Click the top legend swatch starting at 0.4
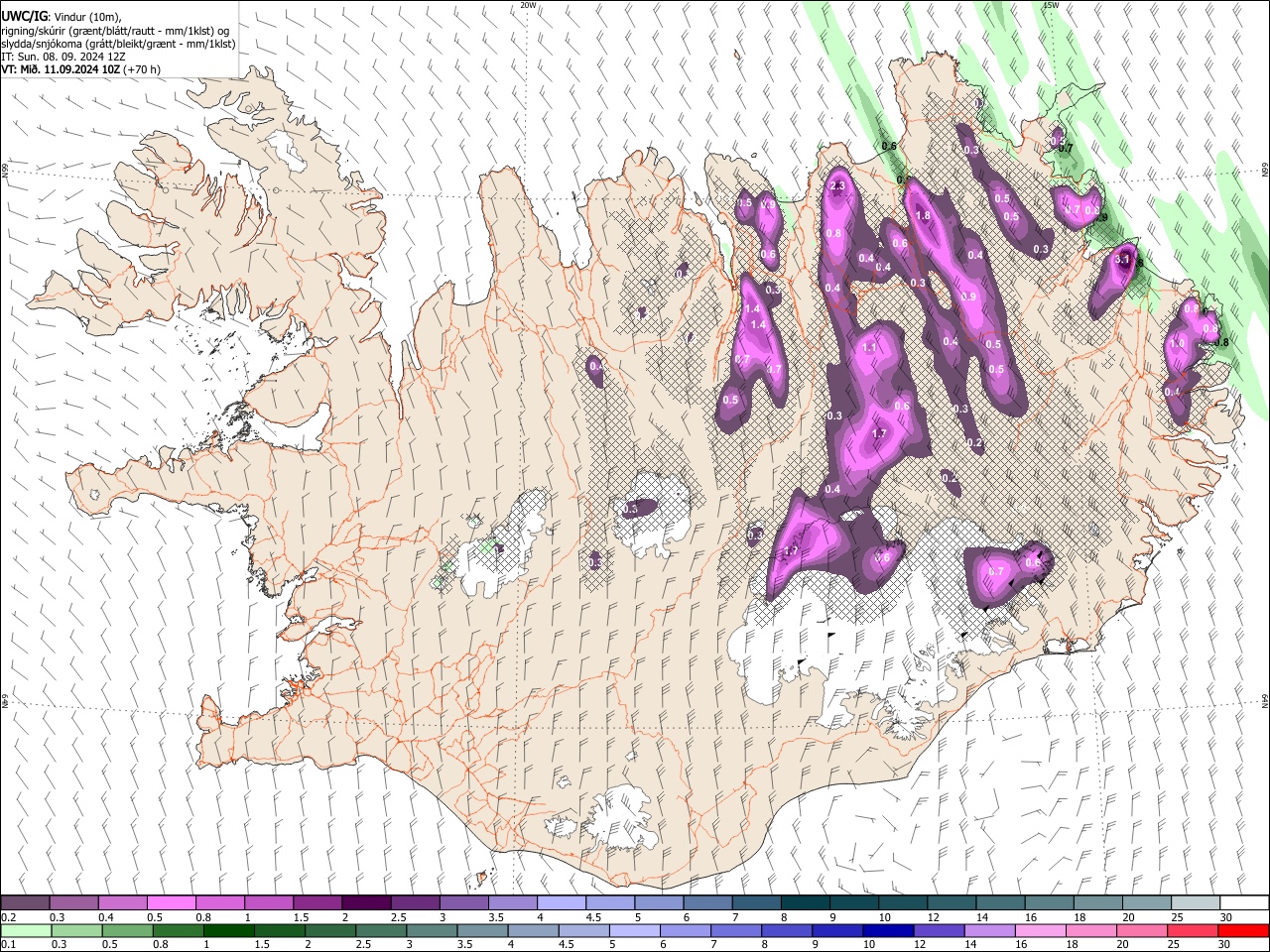 (123, 902)
